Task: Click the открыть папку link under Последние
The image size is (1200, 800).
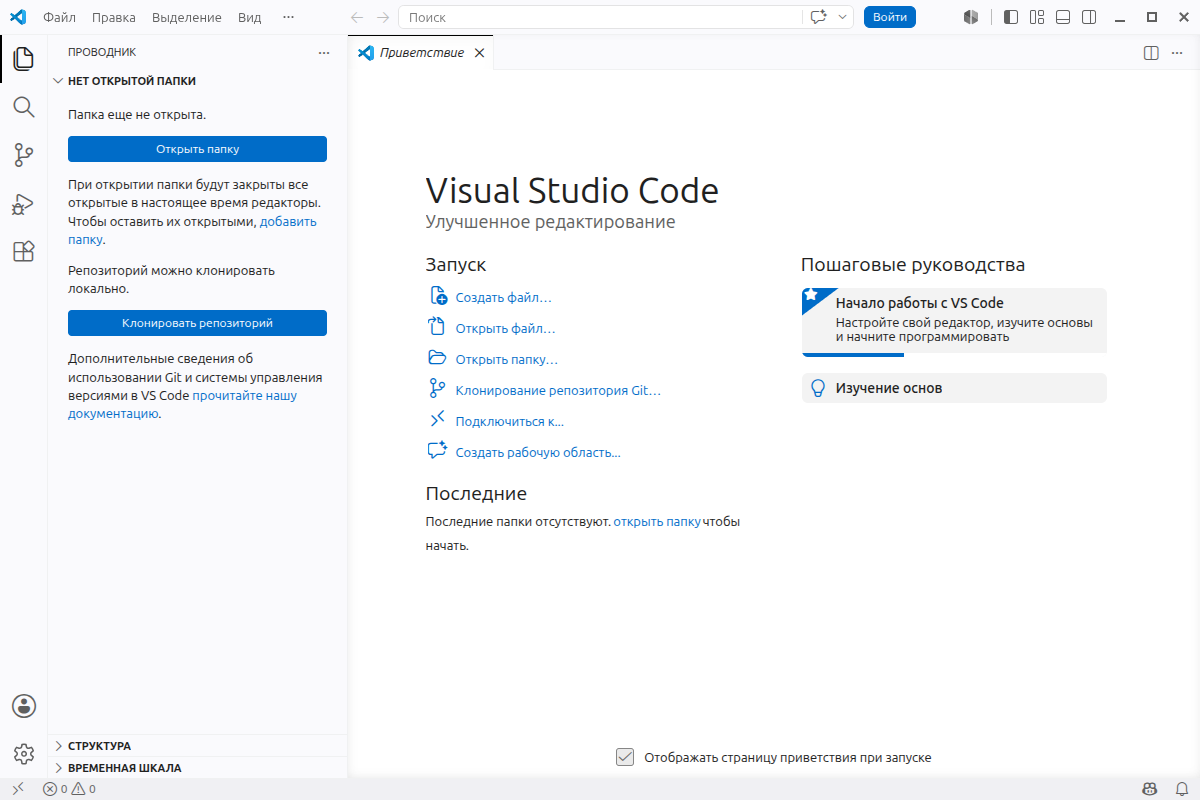Action: click(x=657, y=522)
